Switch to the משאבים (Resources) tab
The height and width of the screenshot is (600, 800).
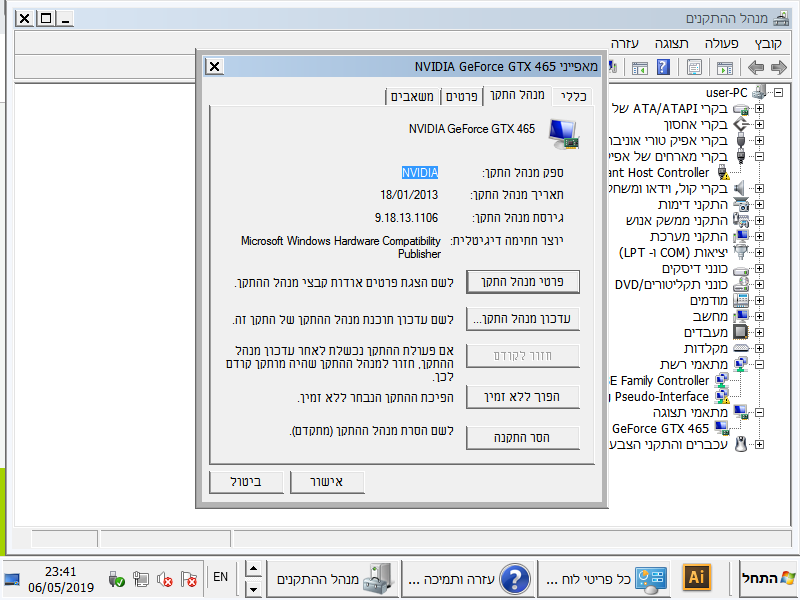412,96
